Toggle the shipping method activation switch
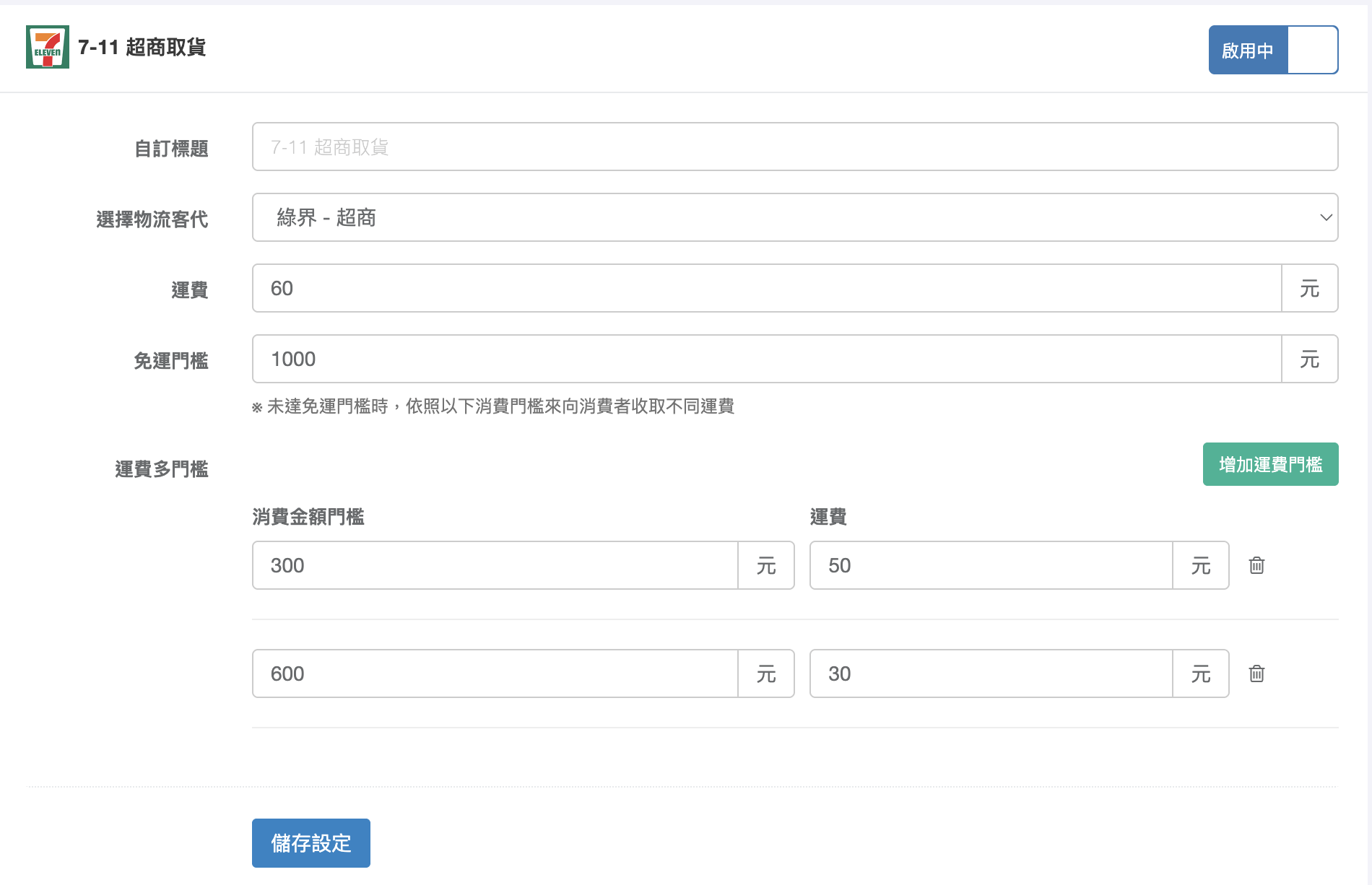 pos(1272,50)
